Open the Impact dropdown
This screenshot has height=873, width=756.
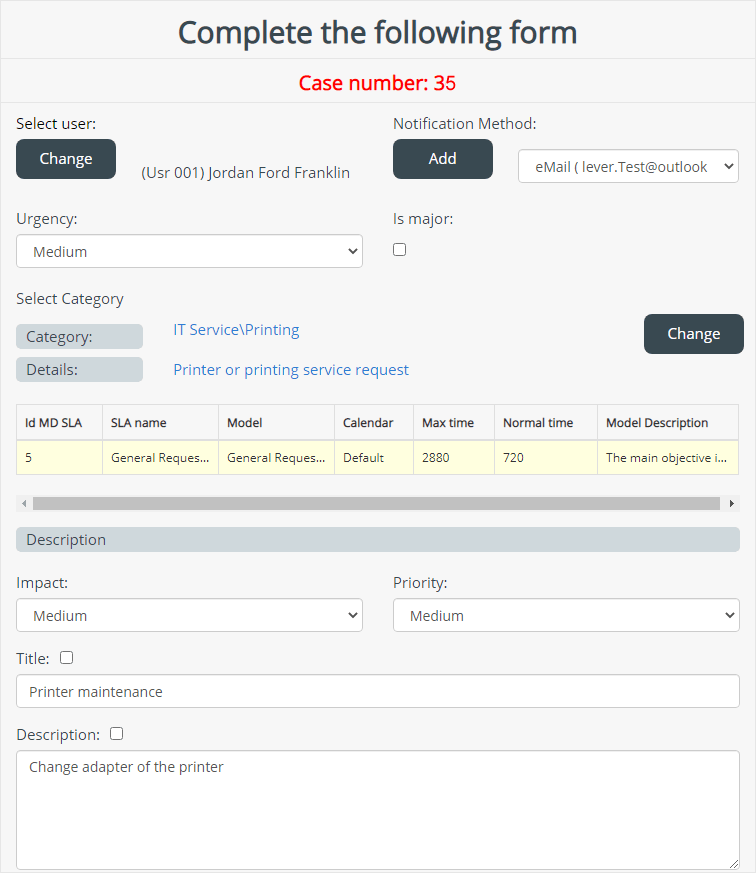[x=189, y=615]
